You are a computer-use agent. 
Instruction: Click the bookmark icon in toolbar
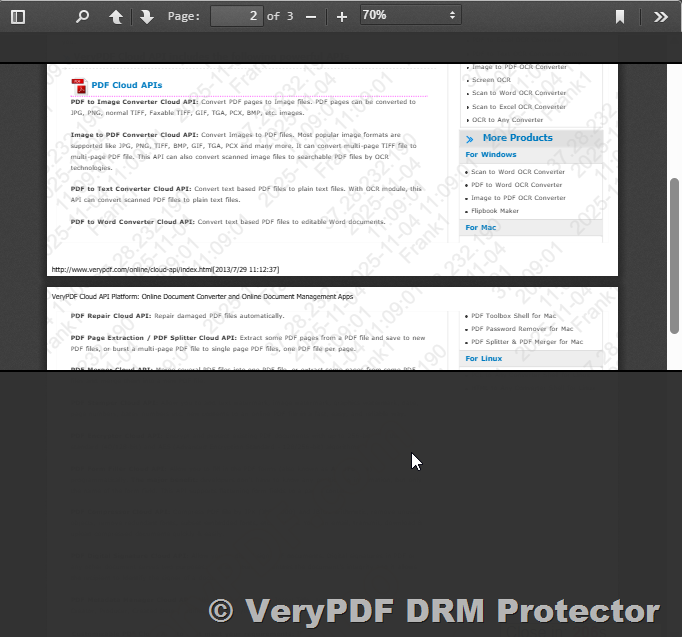tap(620, 16)
